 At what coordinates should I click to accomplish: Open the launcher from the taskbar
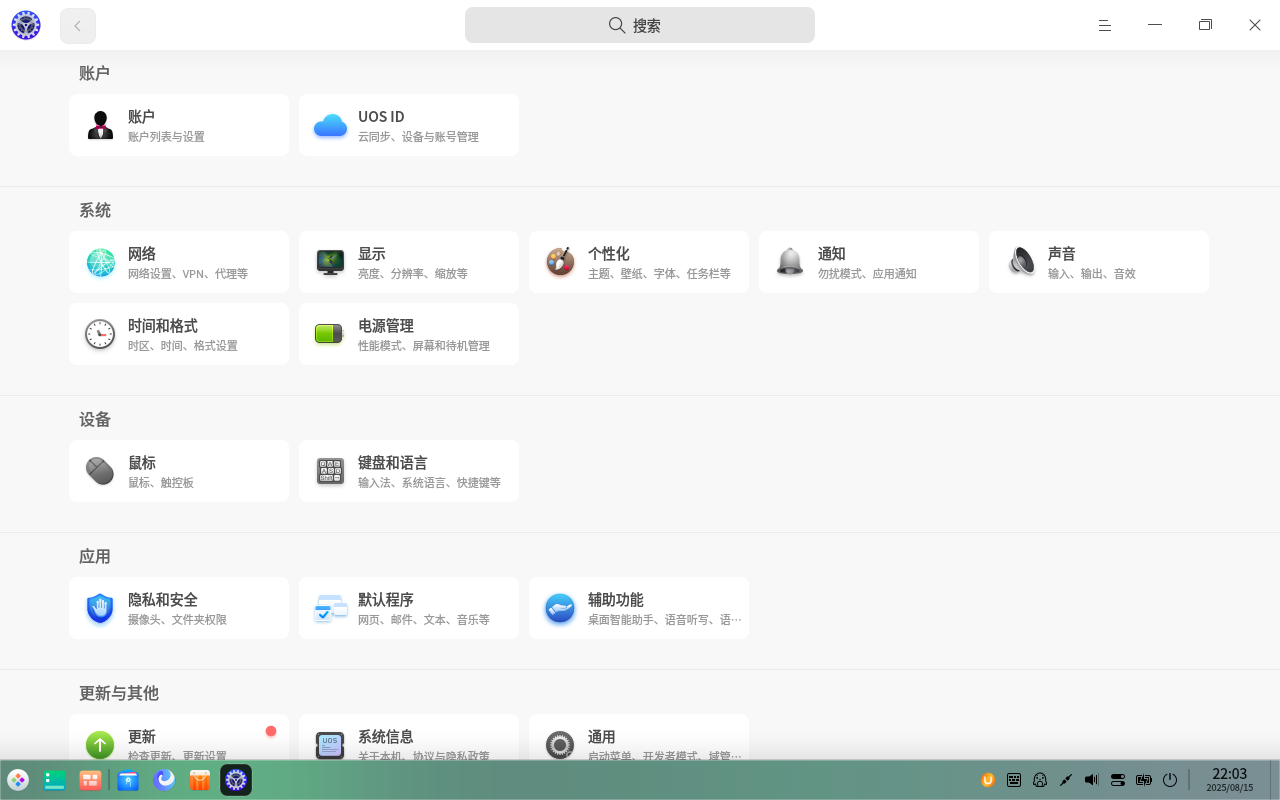pyautogui.click(x=18, y=780)
